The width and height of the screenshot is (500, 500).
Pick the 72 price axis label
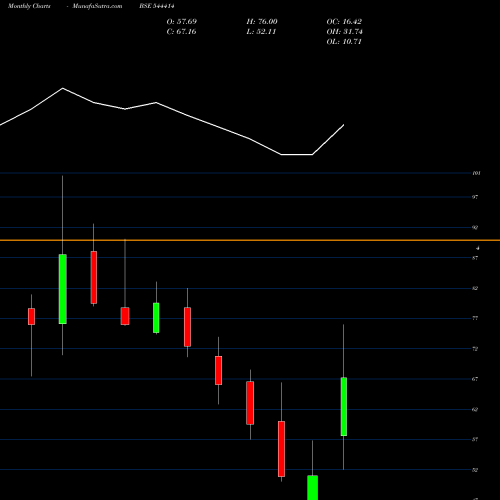[x=475, y=349]
